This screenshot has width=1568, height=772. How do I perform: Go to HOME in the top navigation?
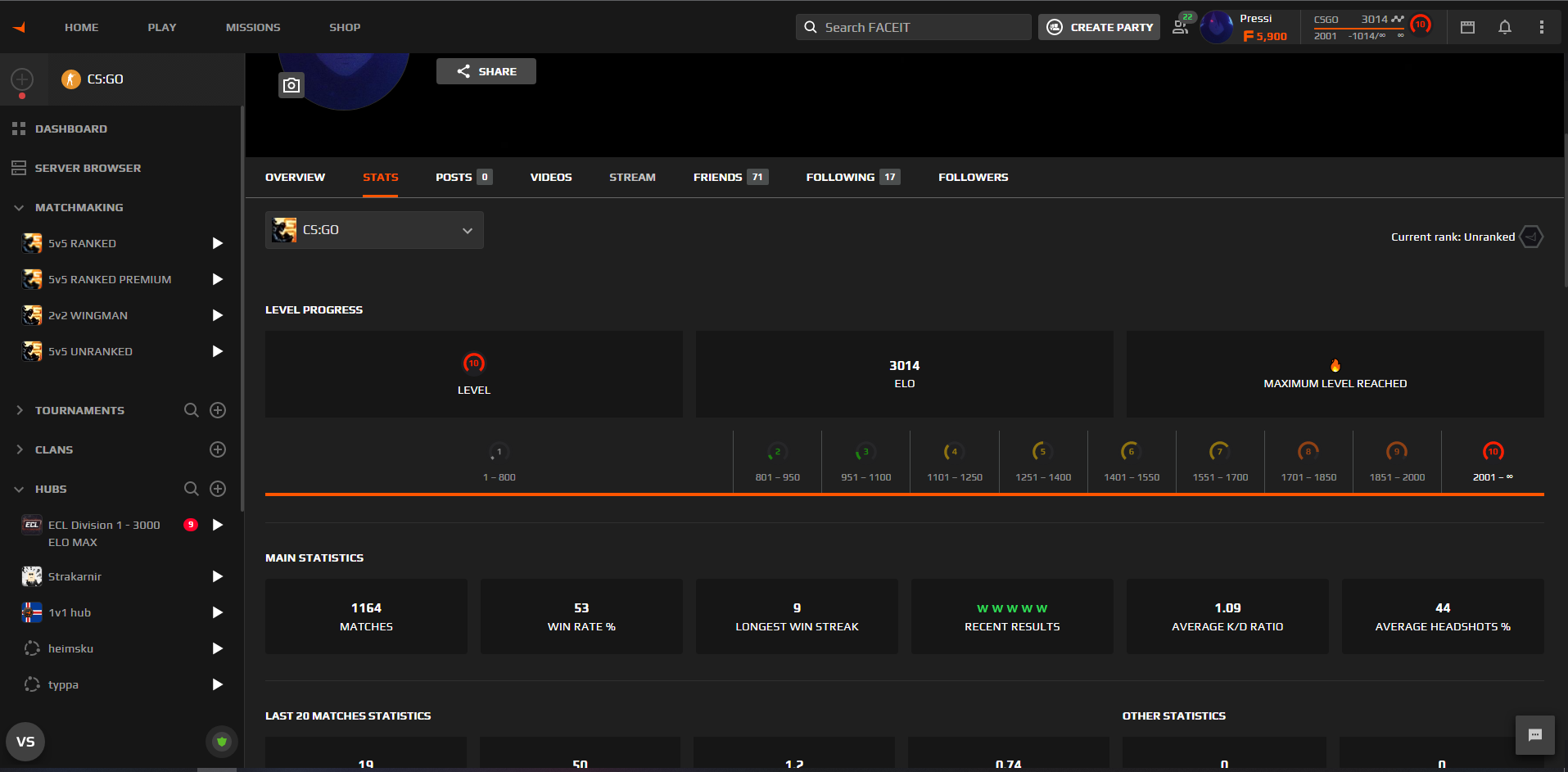82,27
